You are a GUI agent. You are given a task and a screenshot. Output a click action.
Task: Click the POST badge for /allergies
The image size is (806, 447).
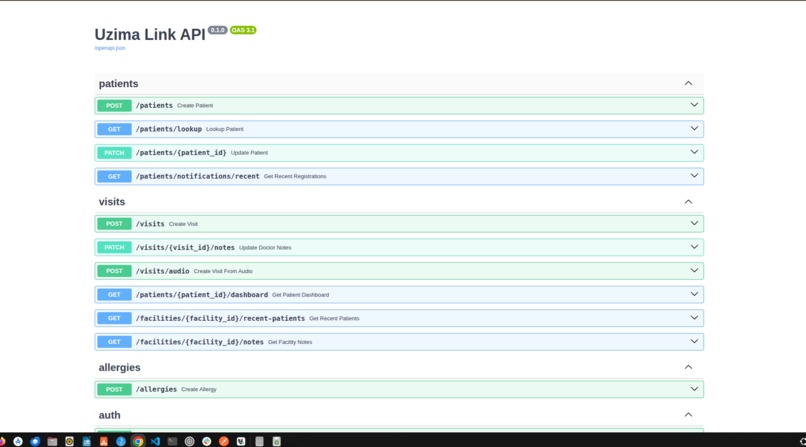tap(114, 389)
